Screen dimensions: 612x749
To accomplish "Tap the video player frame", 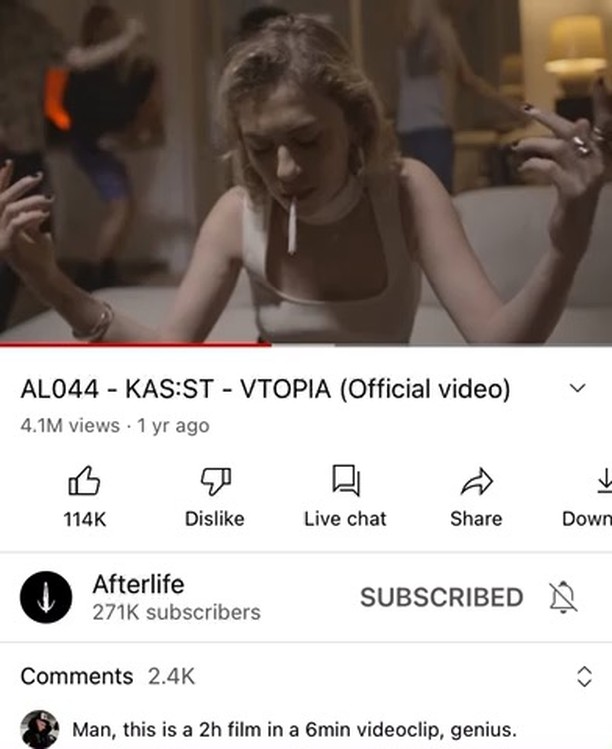I will (x=306, y=171).
